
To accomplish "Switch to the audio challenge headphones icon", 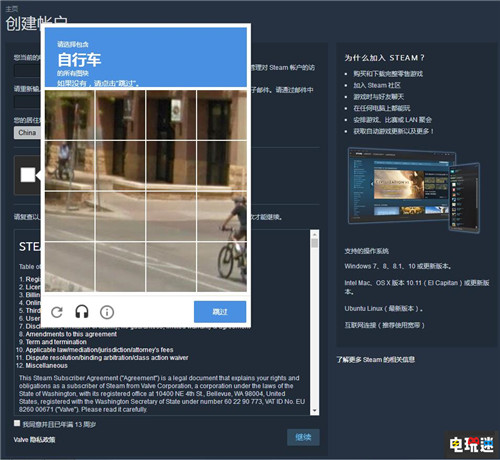I will [x=82, y=312].
